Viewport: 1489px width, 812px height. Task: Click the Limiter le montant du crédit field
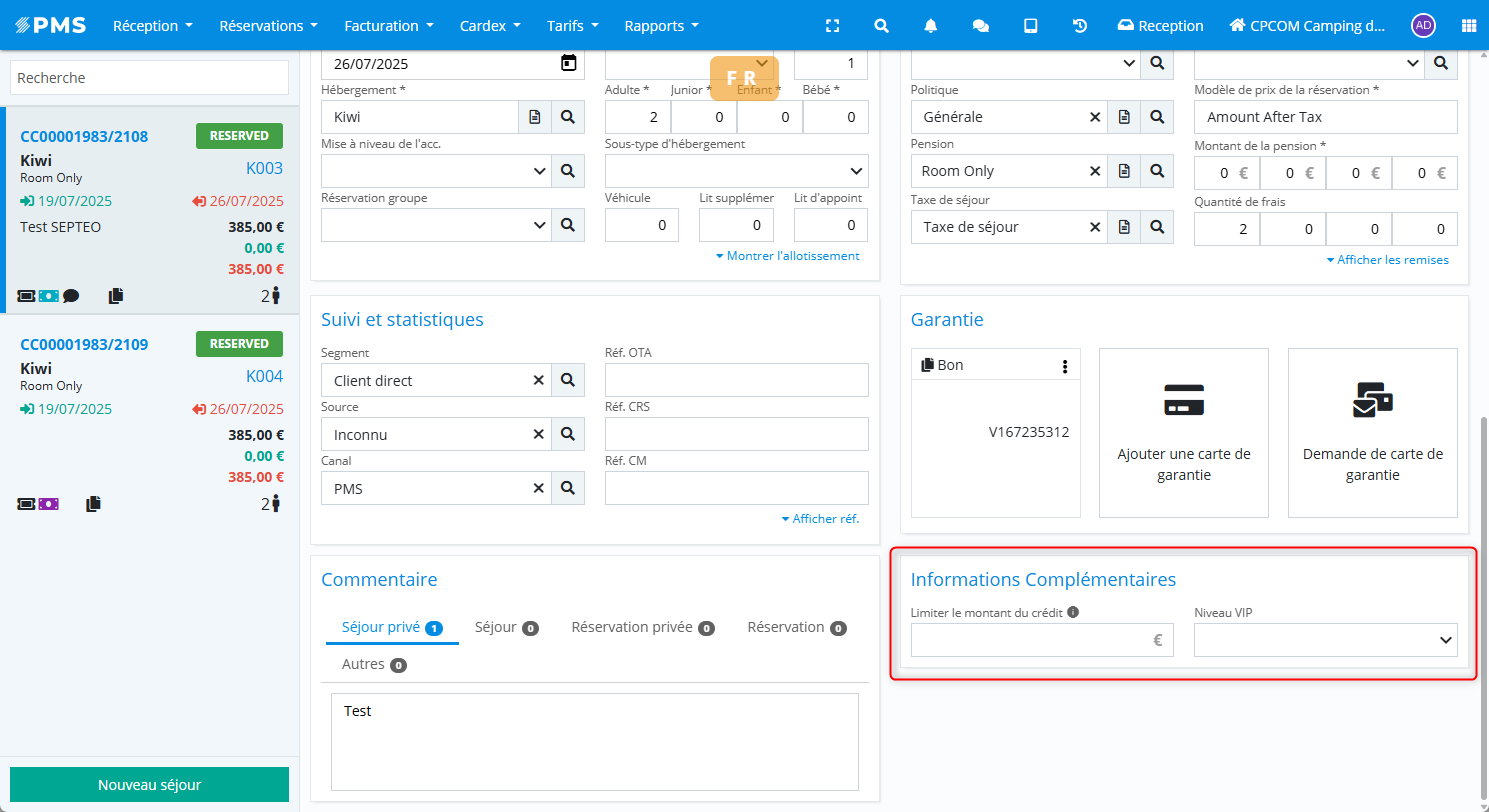pyautogui.click(x=1030, y=640)
